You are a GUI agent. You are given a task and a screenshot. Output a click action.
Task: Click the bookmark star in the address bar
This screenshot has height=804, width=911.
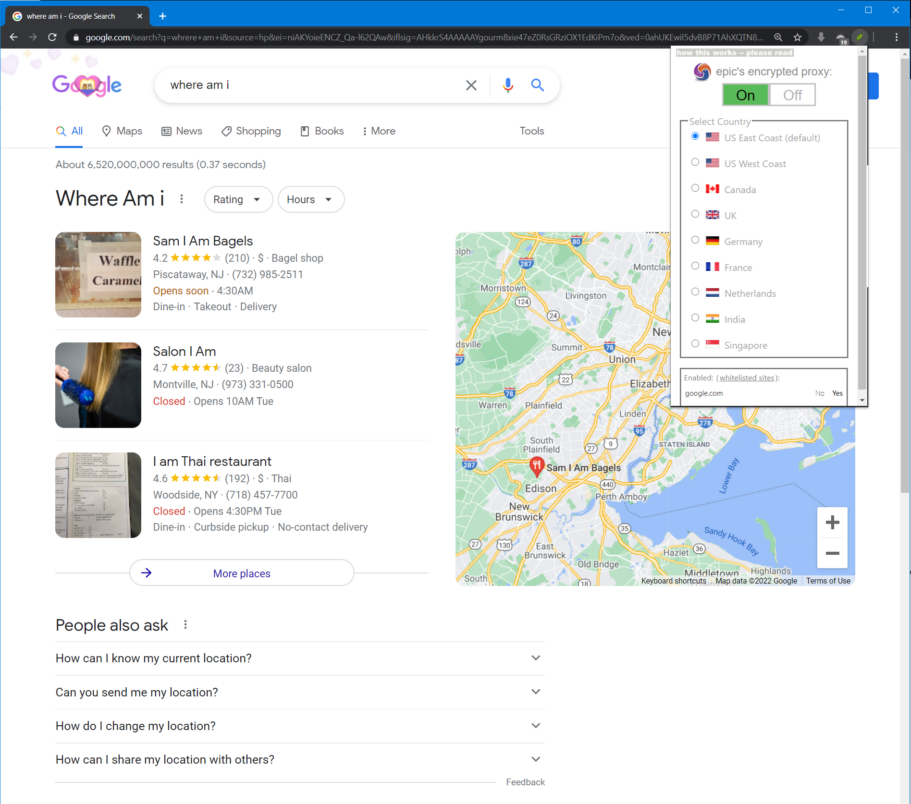coord(797,36)
